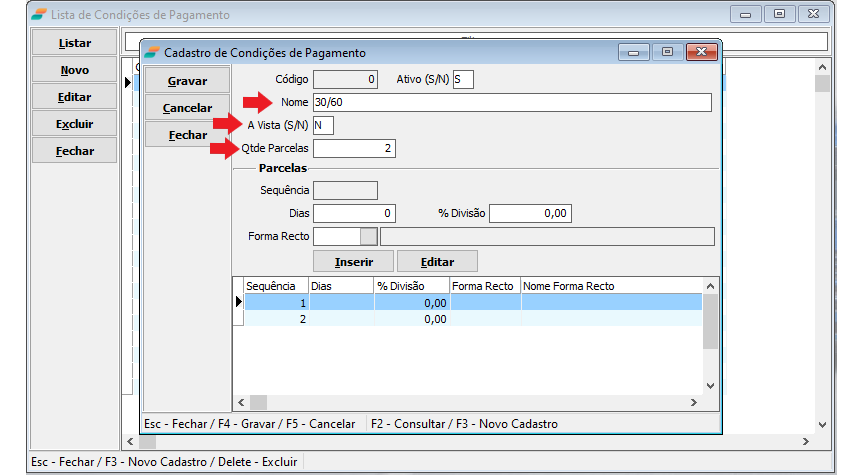Click the Dias column header in grid
The width and height of the screenshot is (862, 475).
[341, 286]
